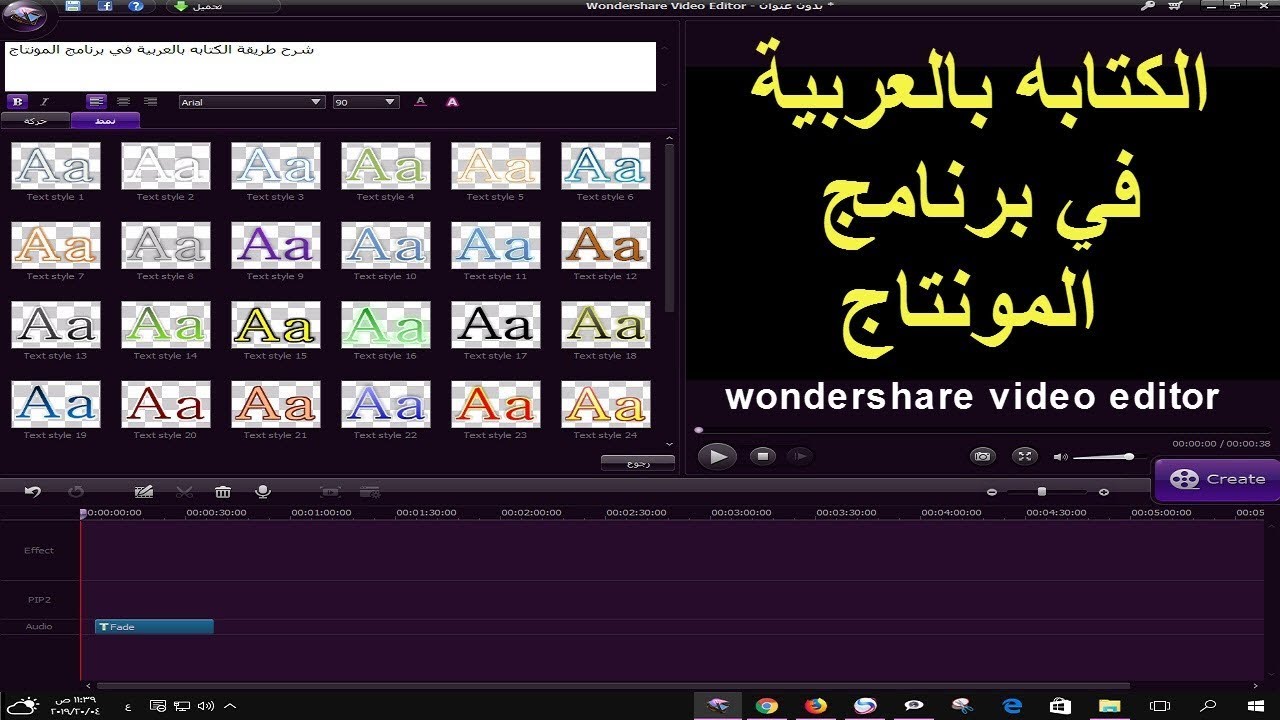Open the Help question mark icon

click(136, 6)
